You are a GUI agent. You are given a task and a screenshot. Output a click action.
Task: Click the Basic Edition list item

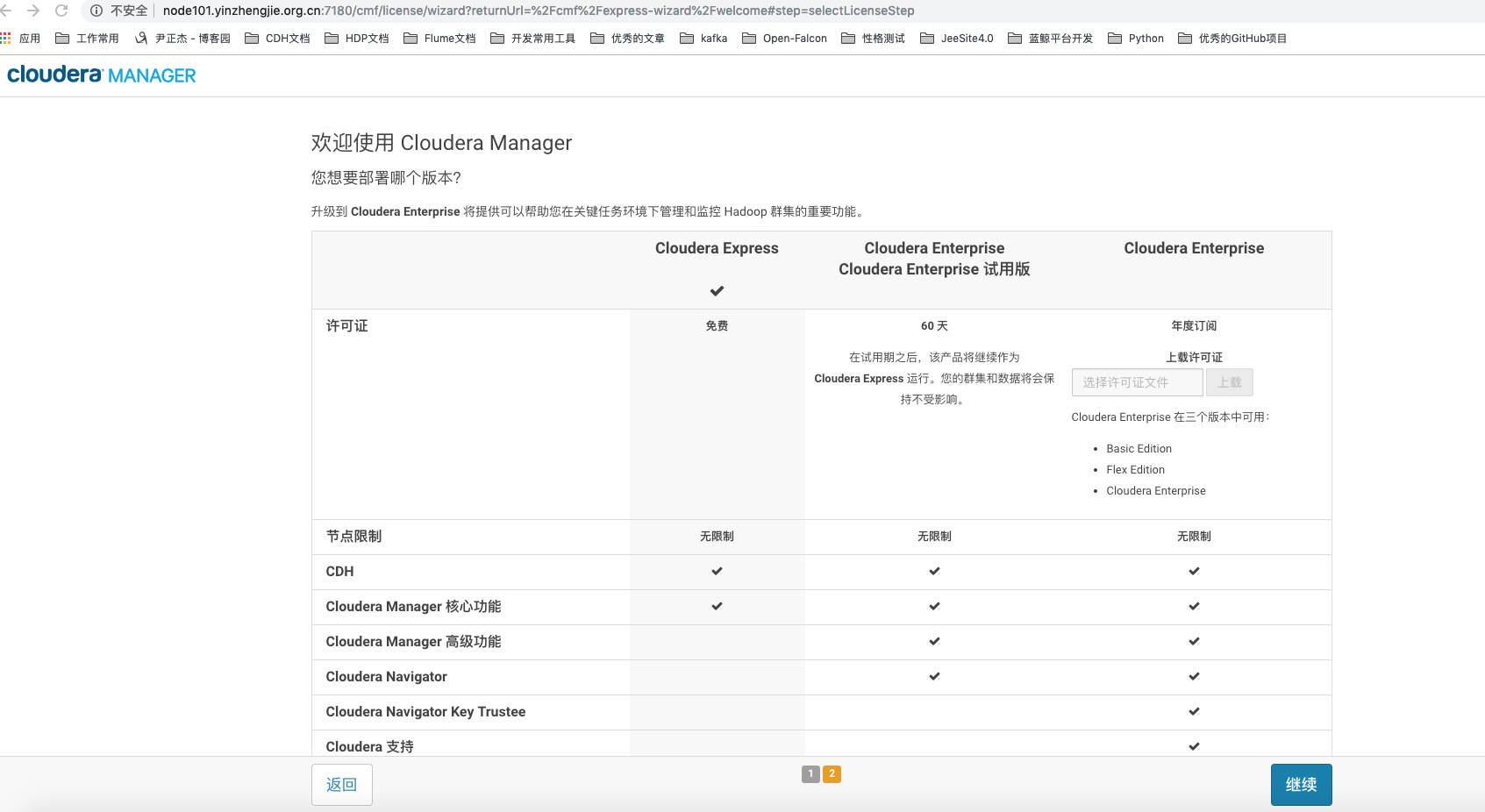[1139, 449]
